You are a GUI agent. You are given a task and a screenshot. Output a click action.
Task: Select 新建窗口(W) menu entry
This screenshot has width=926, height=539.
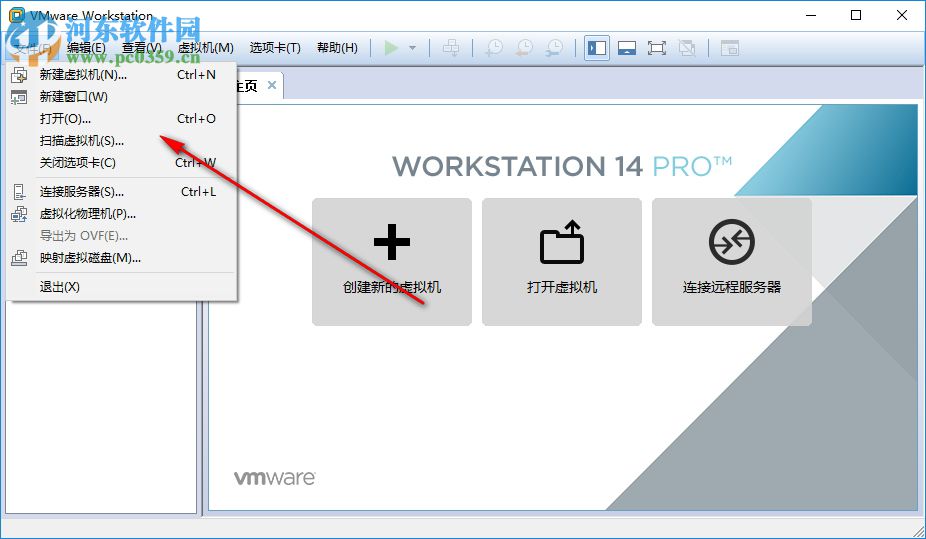click(x=121, y=97)
